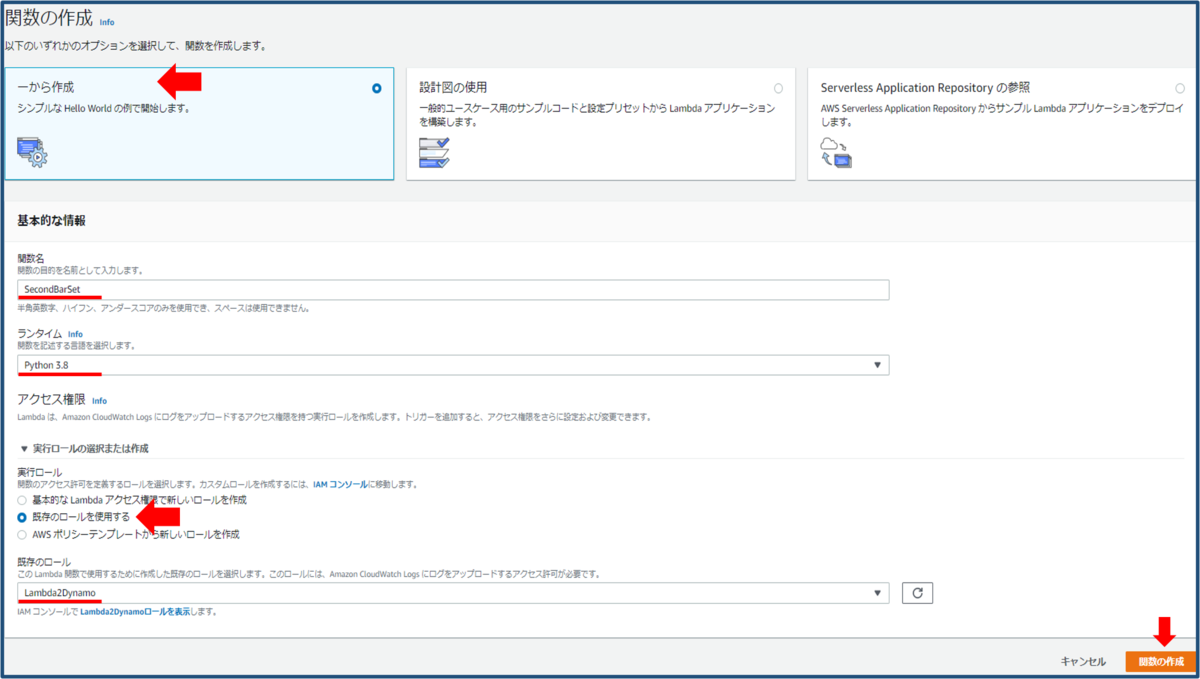Select AWS ポリシーテンプレート role radio
The image size is (1200, 679).
point(22,534)
